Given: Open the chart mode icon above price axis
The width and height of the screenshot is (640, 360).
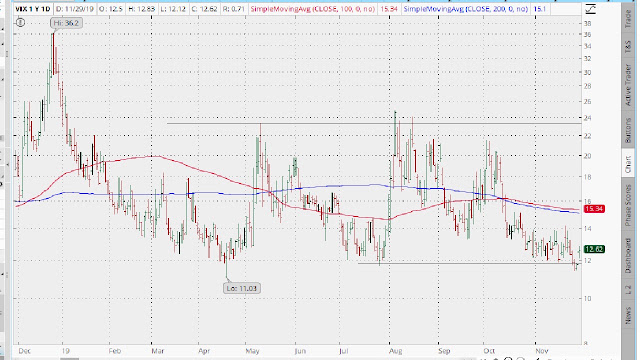Looking at the screenshot, I should [x=590, y=9].
